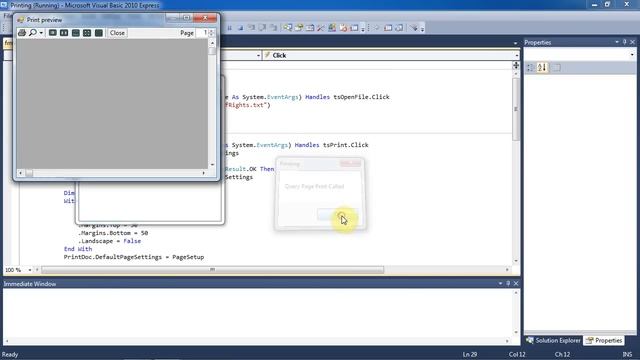
Task: Click Print preview horizontal scrollbar right arrow
Action: (204, 173)
